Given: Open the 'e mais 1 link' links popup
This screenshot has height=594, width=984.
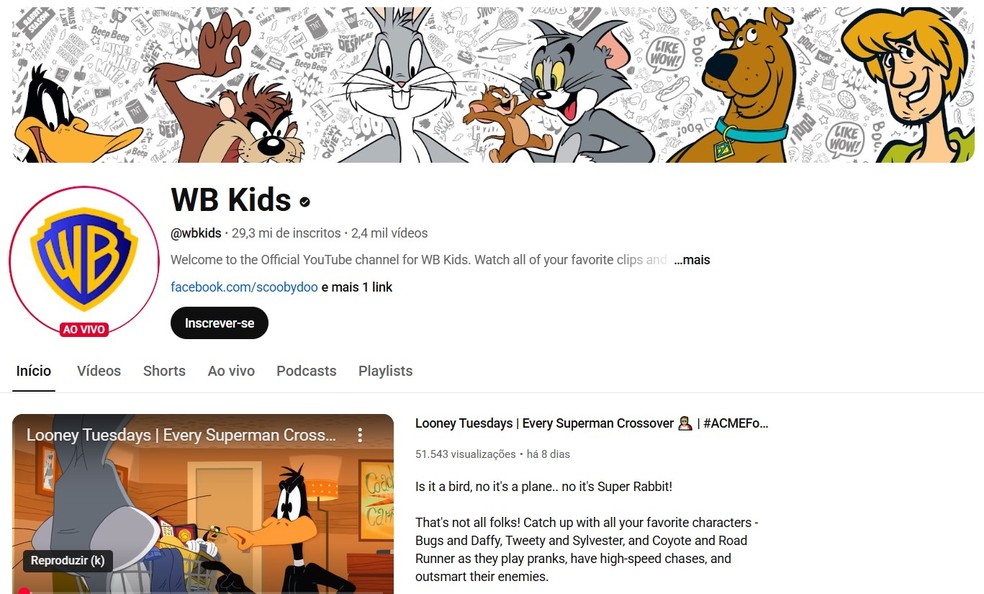Looking at the screenshot, I should coord(356,287).
